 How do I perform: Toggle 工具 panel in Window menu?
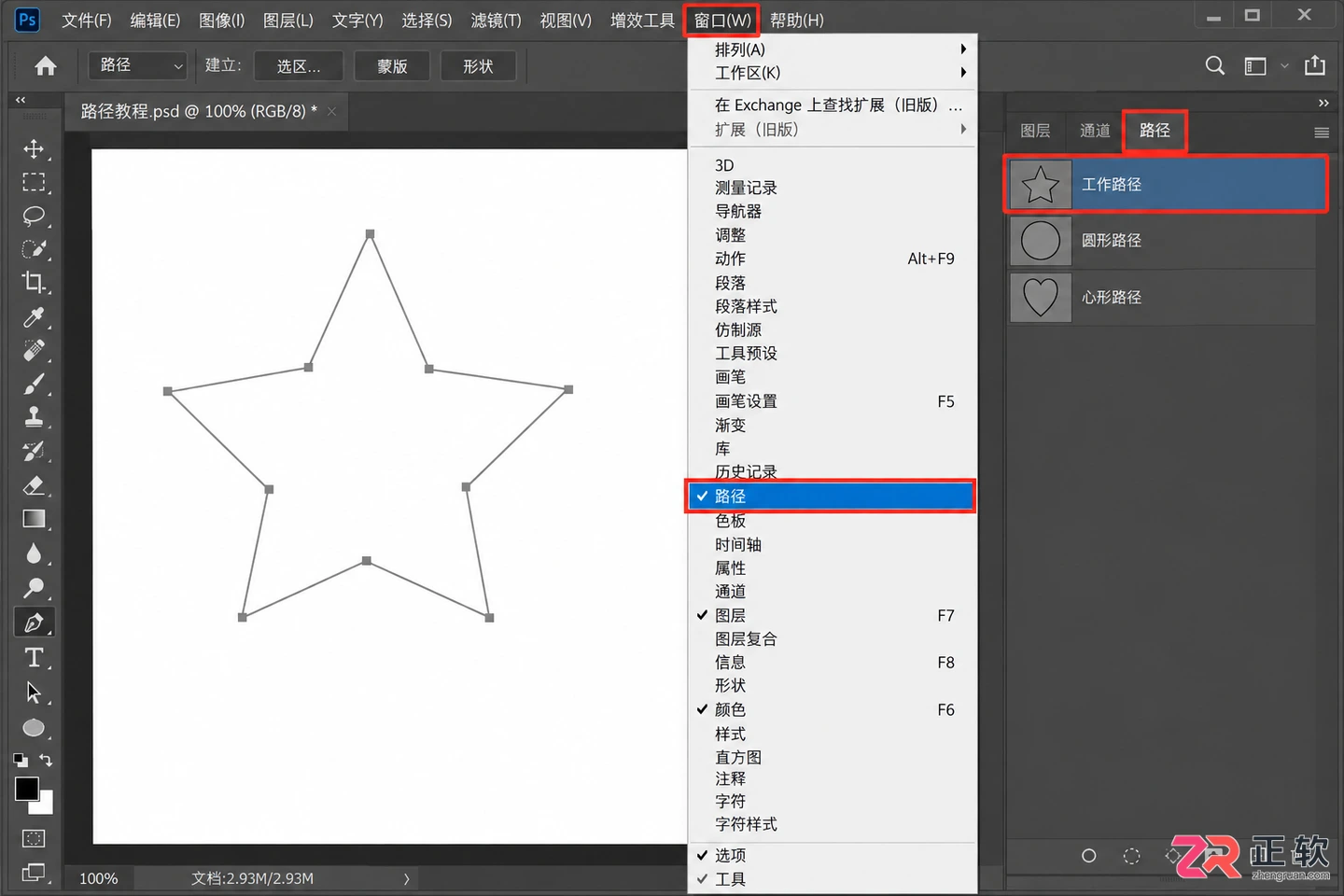point(832,879)
